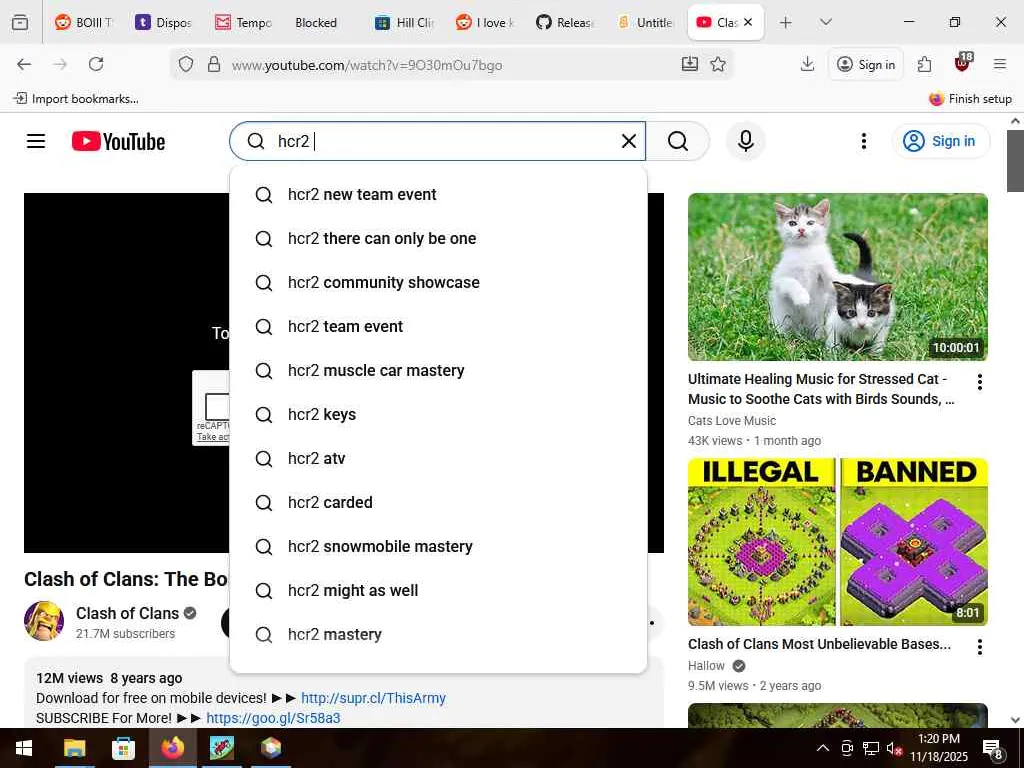This screenshot has width=1024, height=768.
Task: View site security padlock info
Action: point(214,64)
